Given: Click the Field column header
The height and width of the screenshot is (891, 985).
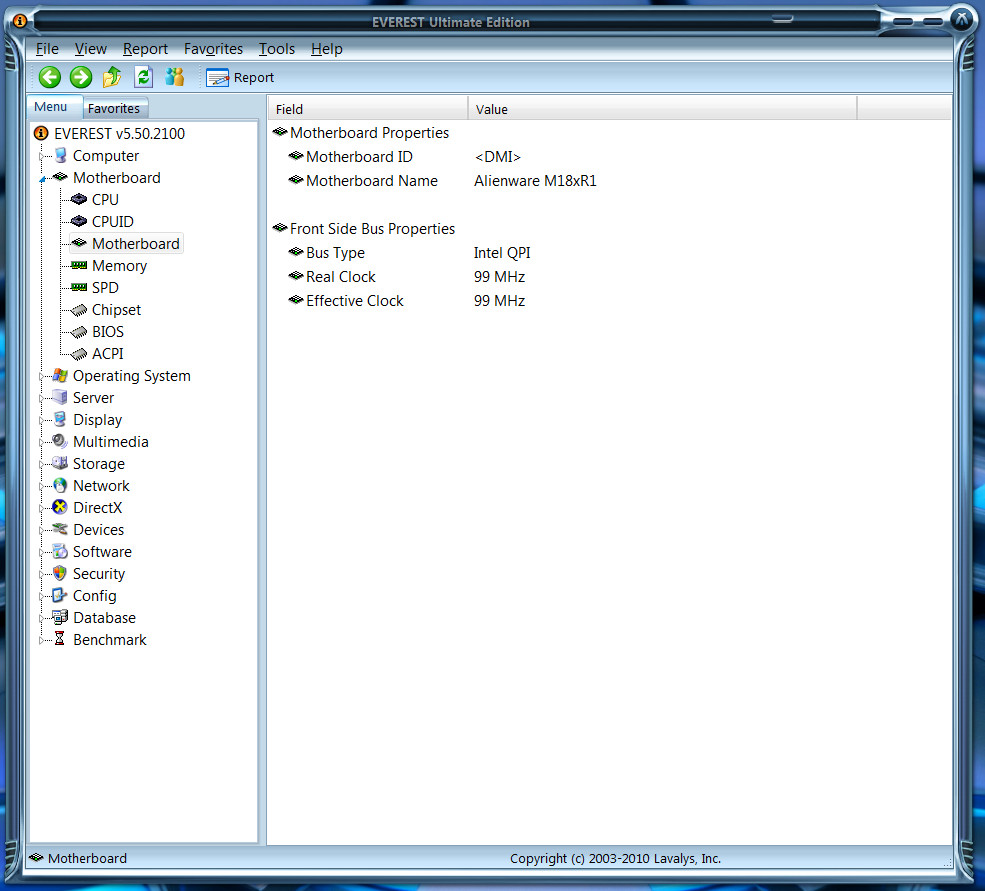Looking at the screenshot, I should [367, 109].
